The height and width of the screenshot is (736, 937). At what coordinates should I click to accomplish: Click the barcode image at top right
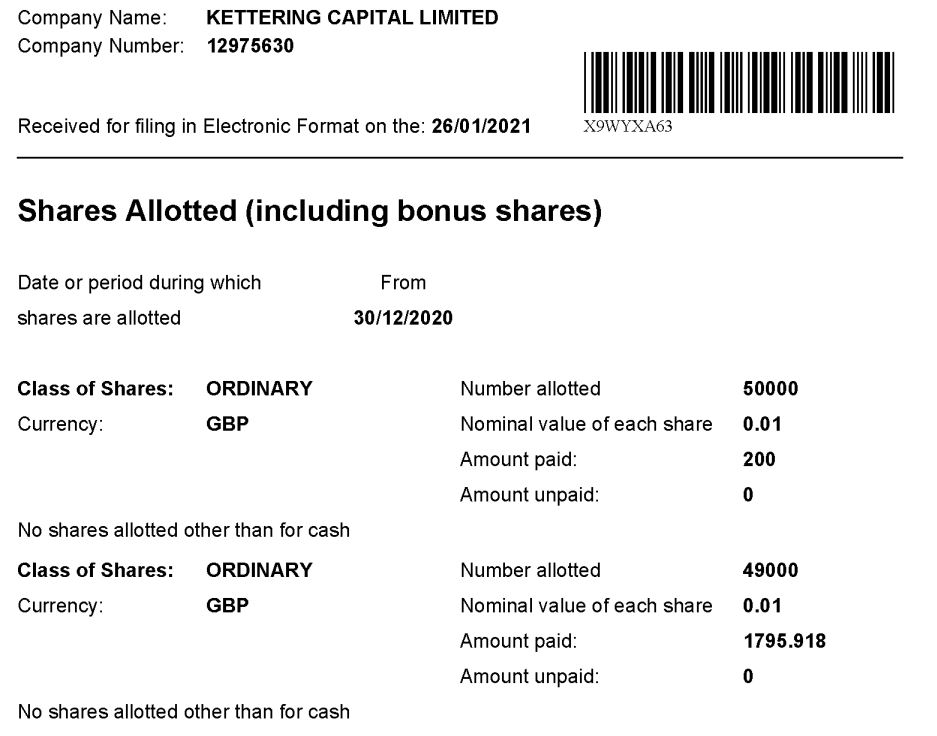point(739,82)
